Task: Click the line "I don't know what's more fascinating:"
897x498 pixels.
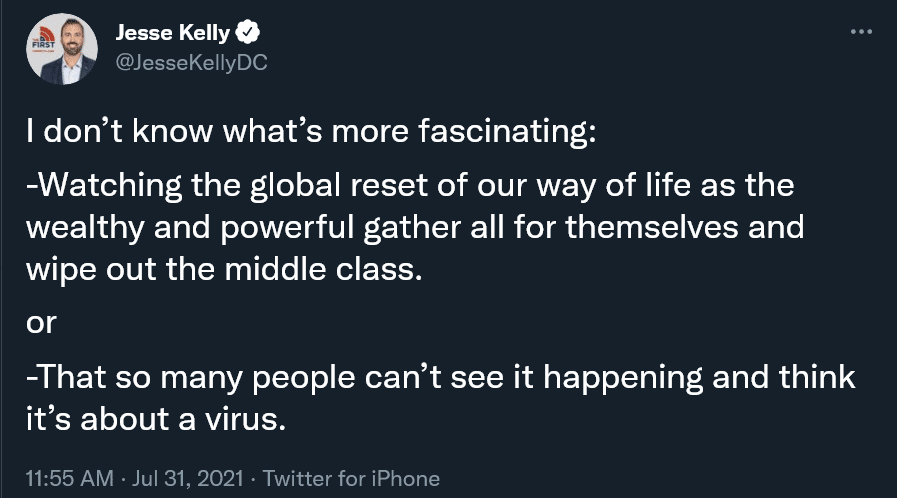Action: 311,135
